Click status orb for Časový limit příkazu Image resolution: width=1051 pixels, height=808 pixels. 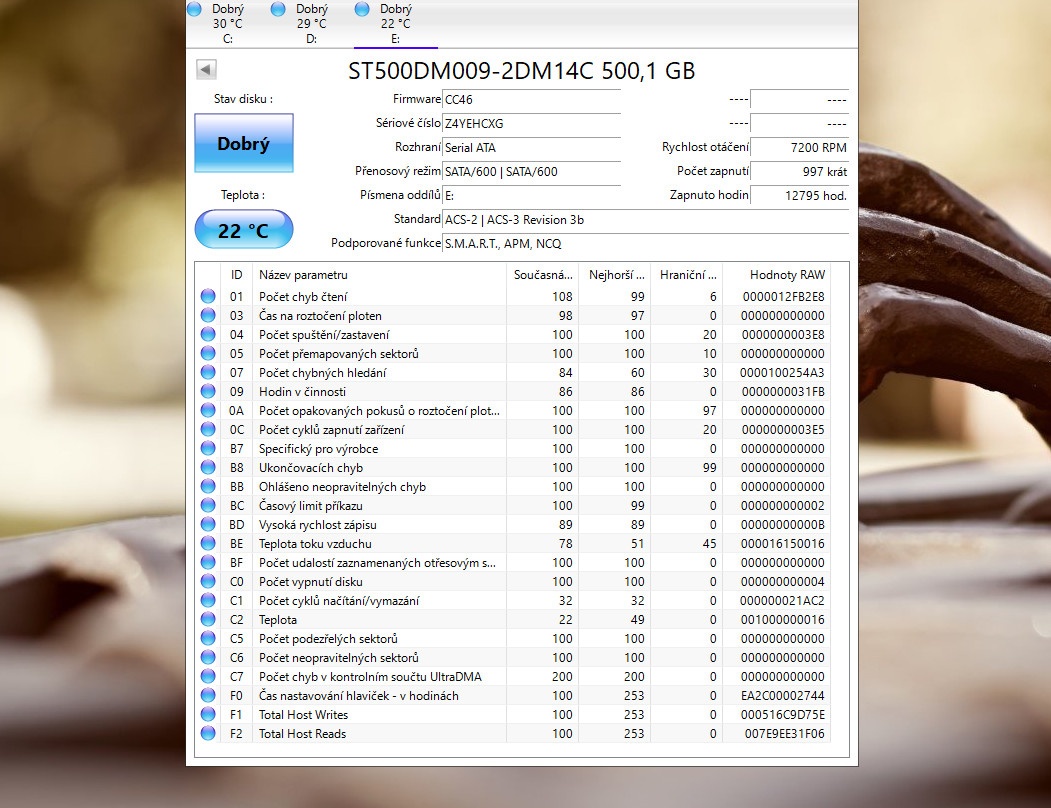click(x=208, y=505)
